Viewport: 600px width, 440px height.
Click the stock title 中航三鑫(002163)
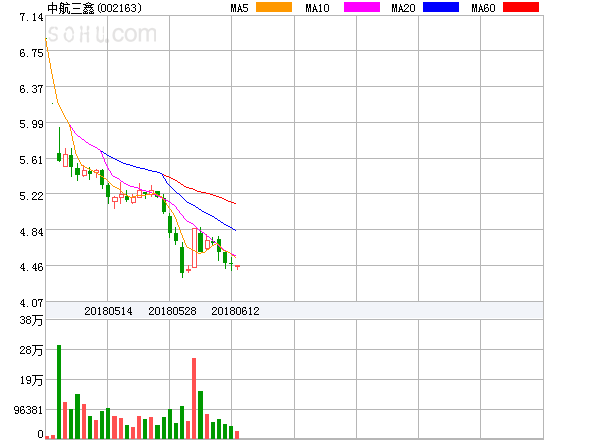(x=94, y=8)
